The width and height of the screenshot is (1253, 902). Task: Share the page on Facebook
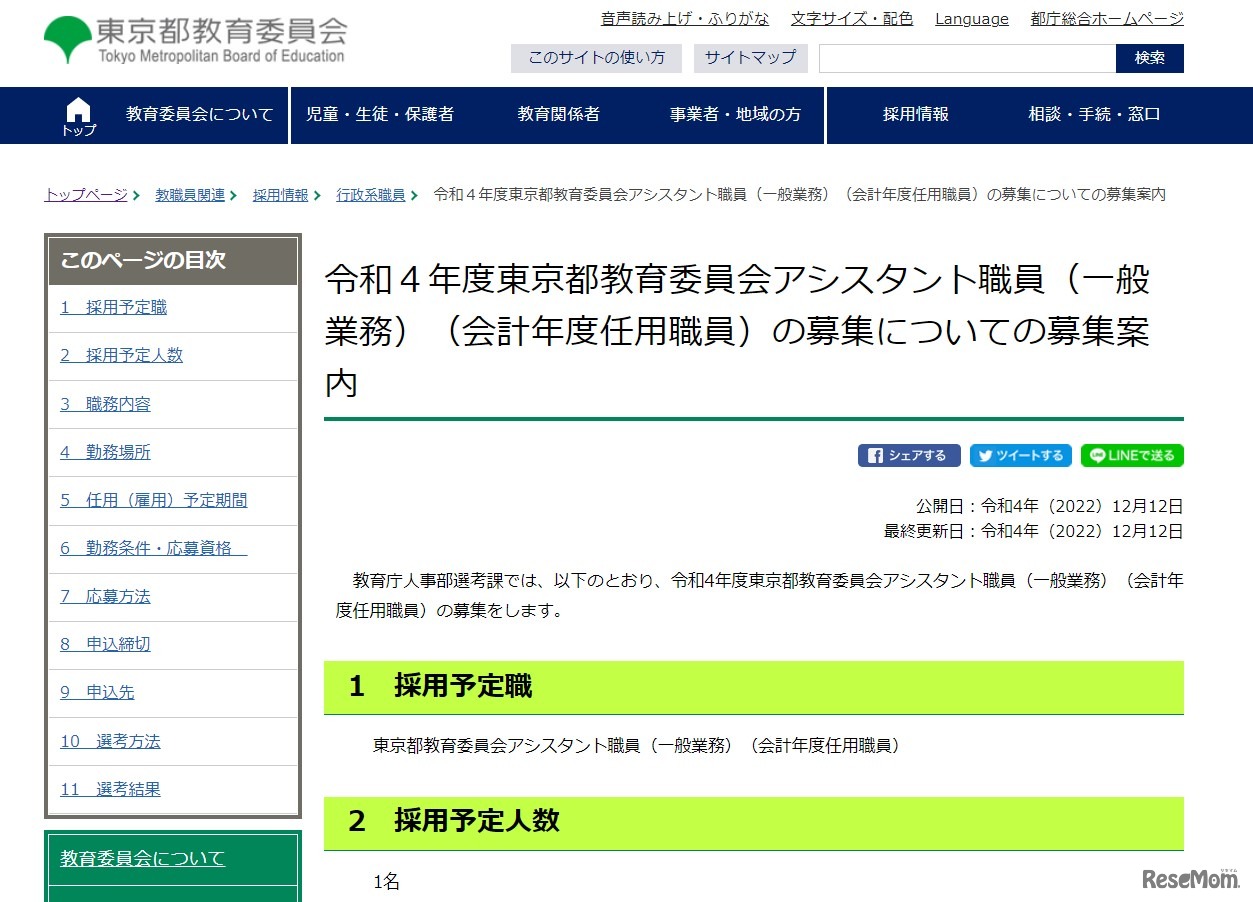coord(908,455)
